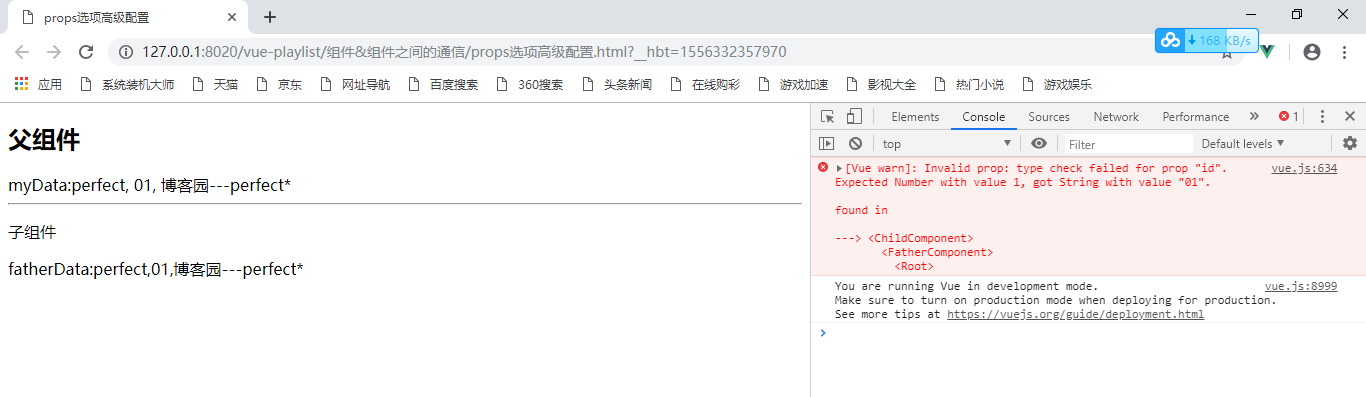The height and width of the screenshot is (397, 1366).
Task: Open the vuejs.org deployment guide link
Action: 1075,314
